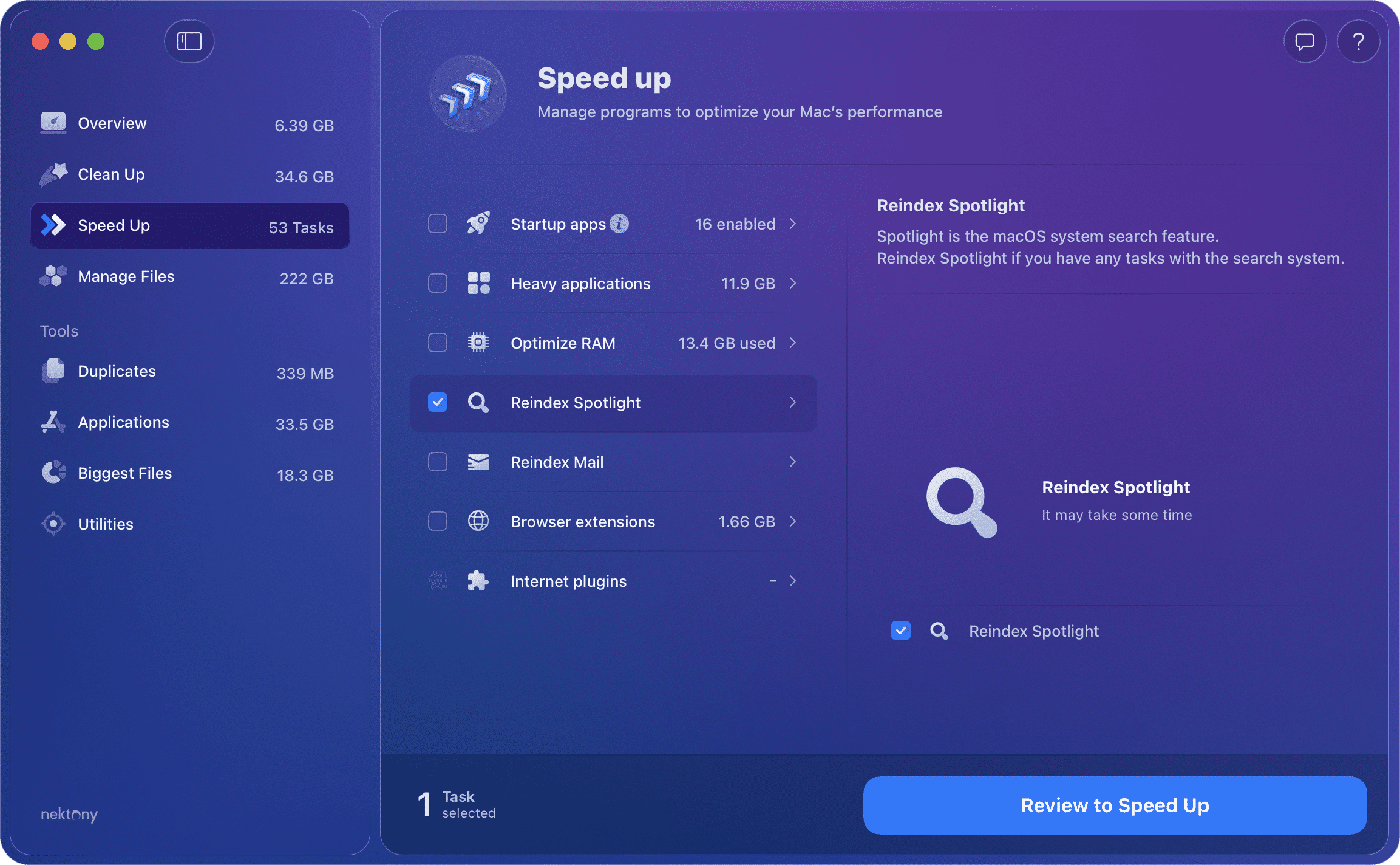The image size is (1400, 865).
Task: Click the Review to Speed Up button
Action: coord(1115,805)
